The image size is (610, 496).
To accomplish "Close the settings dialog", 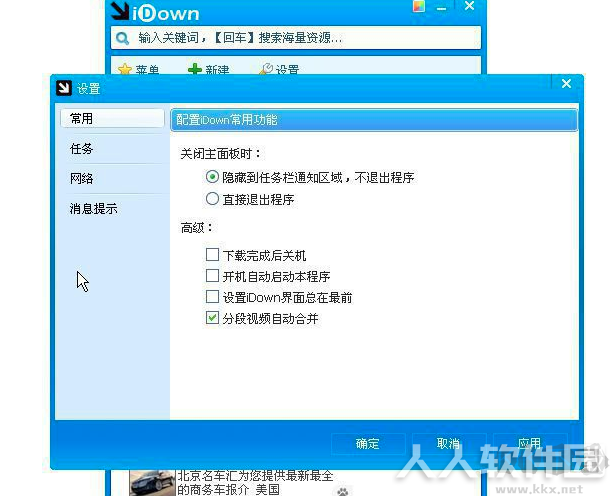I will coord(566,83).
